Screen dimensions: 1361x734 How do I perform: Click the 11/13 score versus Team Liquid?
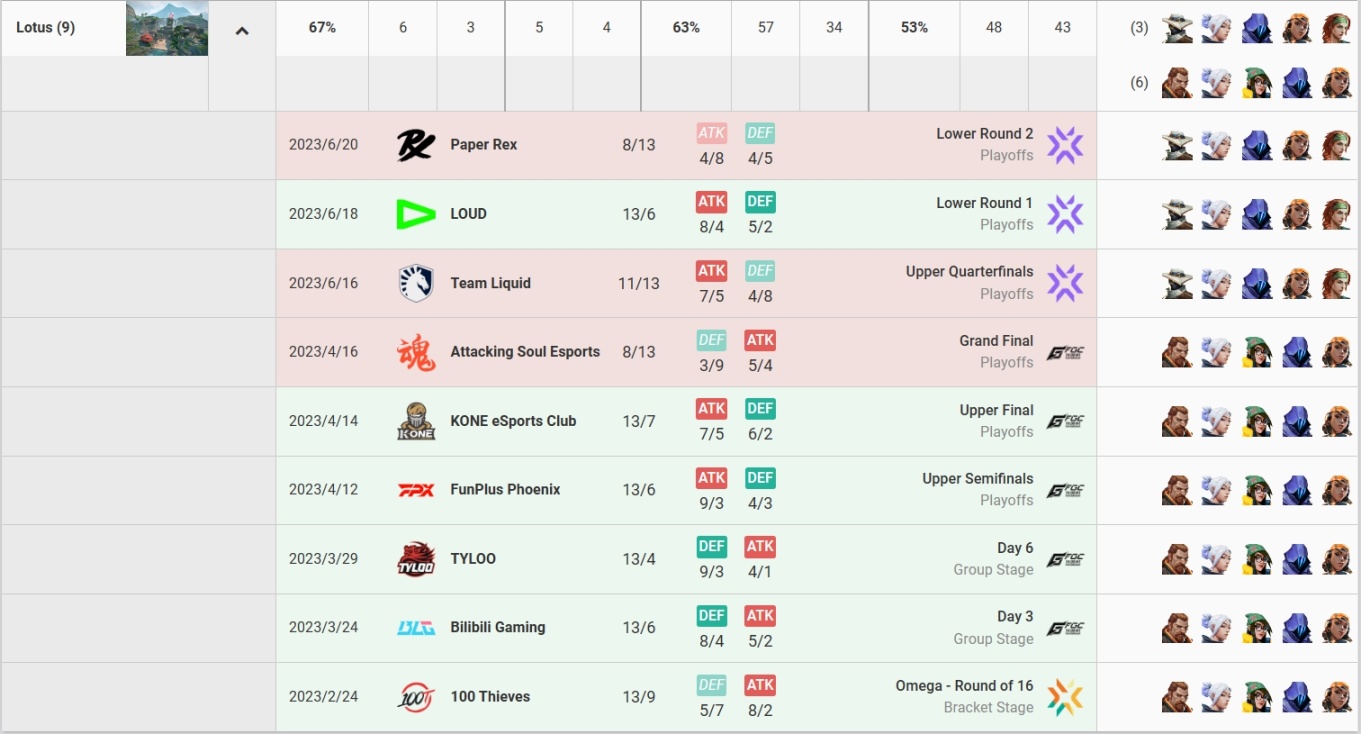[639, 283]
